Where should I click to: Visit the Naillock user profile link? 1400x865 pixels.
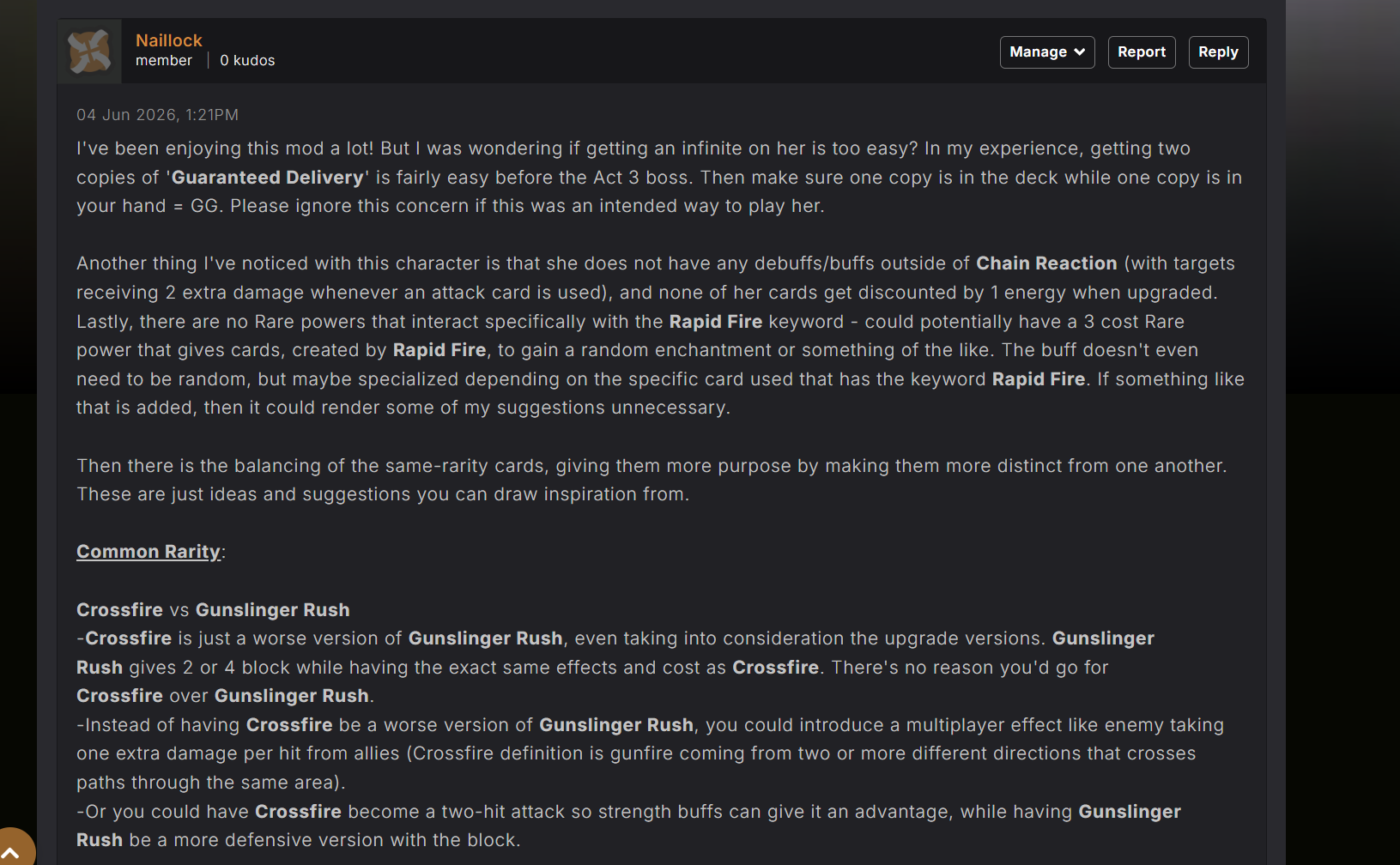[169, 40]
